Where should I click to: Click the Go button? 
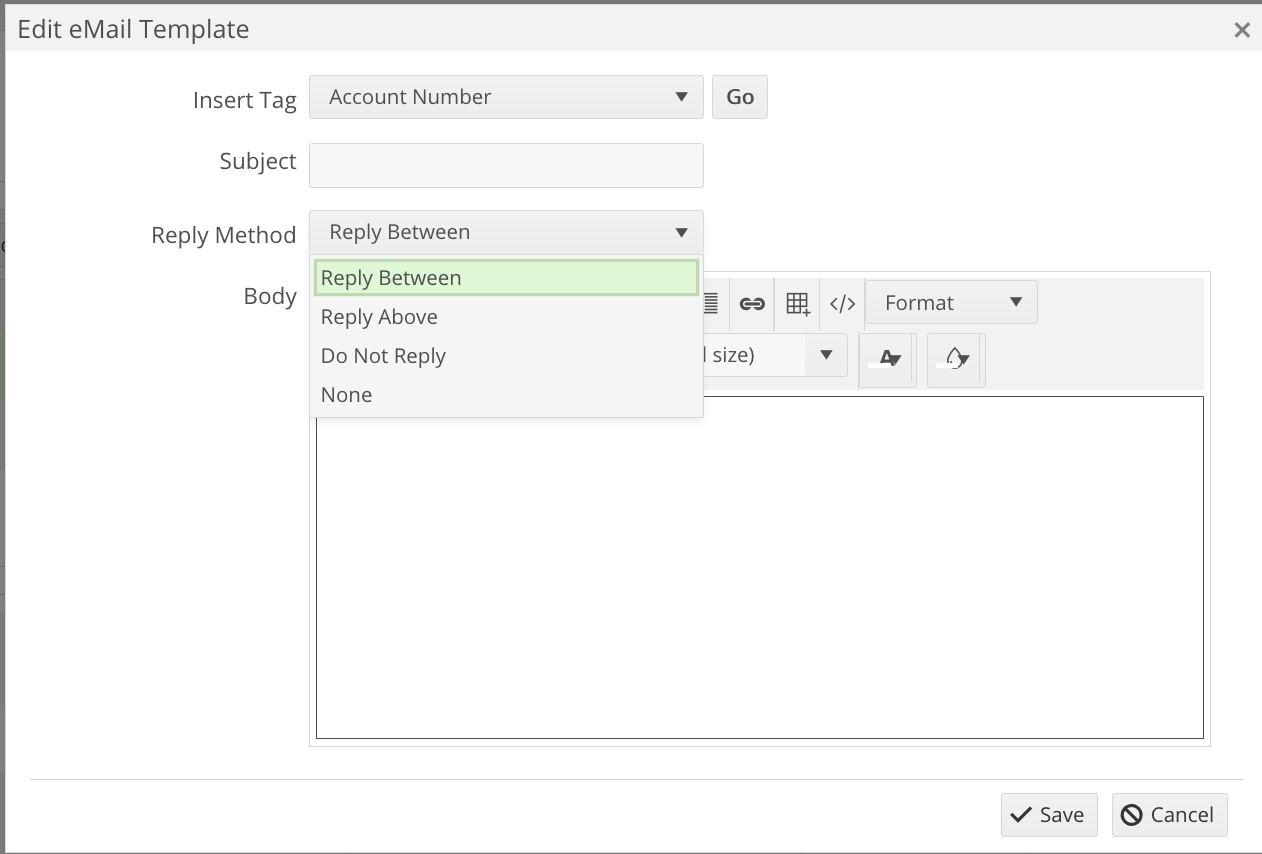tap(740, 97)
